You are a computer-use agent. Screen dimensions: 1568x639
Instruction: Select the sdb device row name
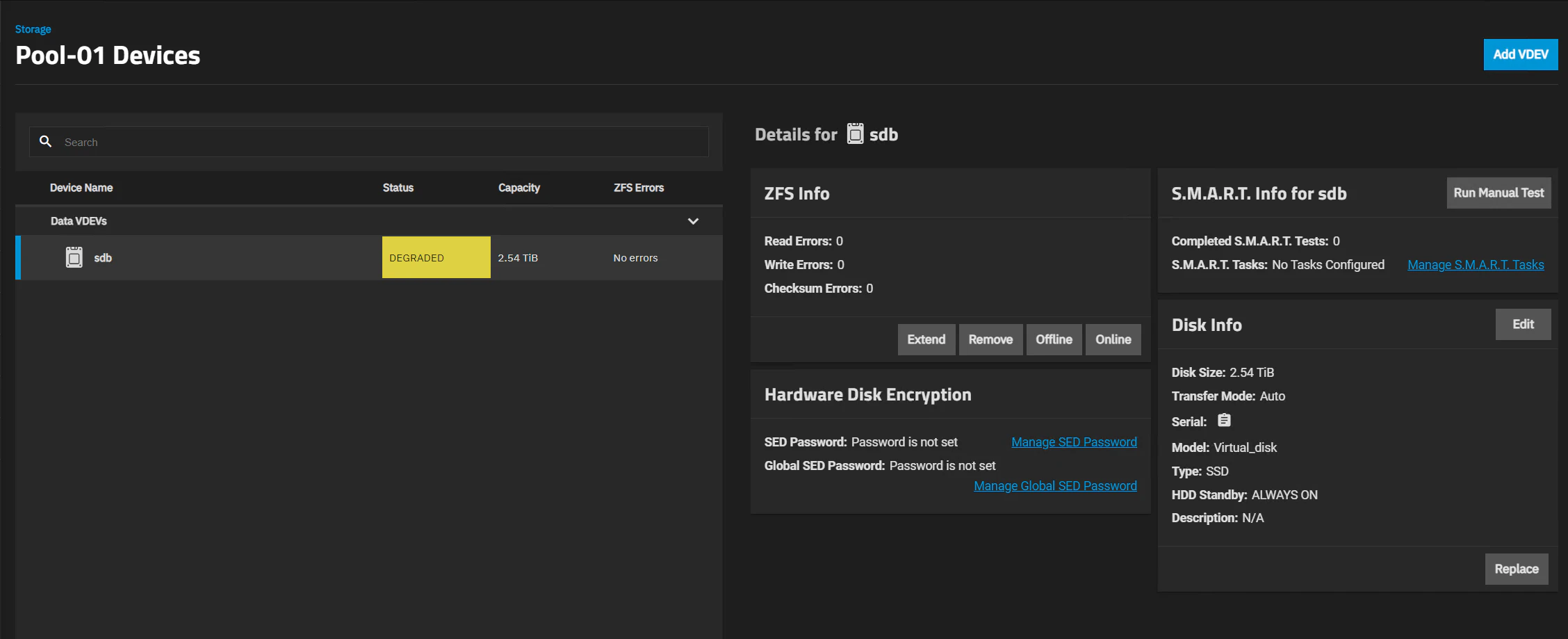click(x=103, y=258)
